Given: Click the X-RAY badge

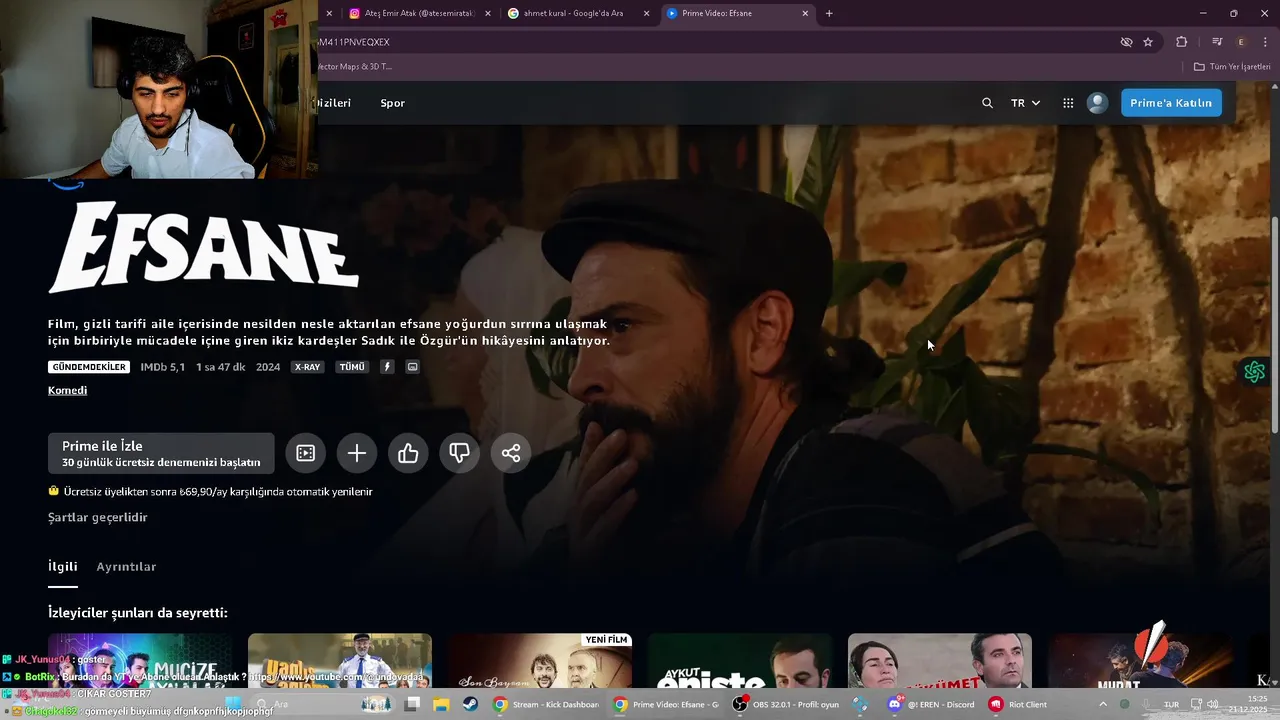Looking at the screenshot, I should [x=307, y=367].
